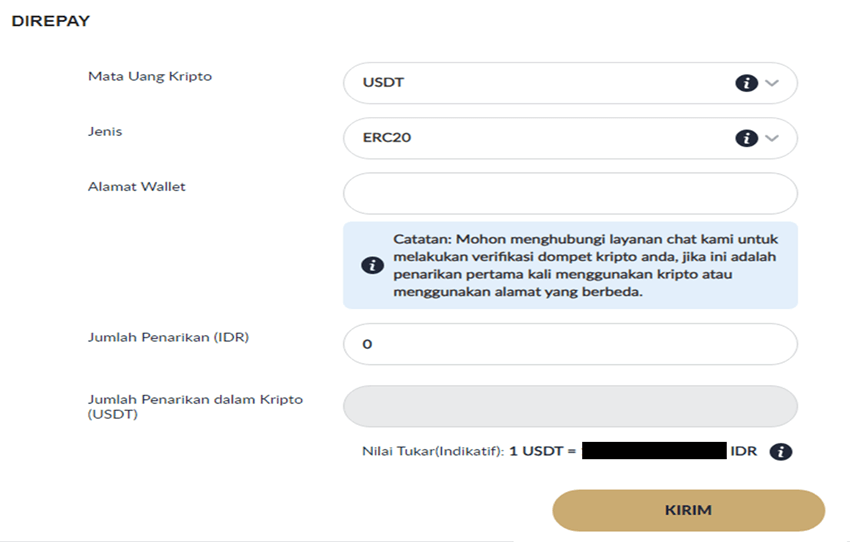Click the info icon beside the Catatan note
The height and width of the screenshot is (542, 850).
click(x=371, y=265)
